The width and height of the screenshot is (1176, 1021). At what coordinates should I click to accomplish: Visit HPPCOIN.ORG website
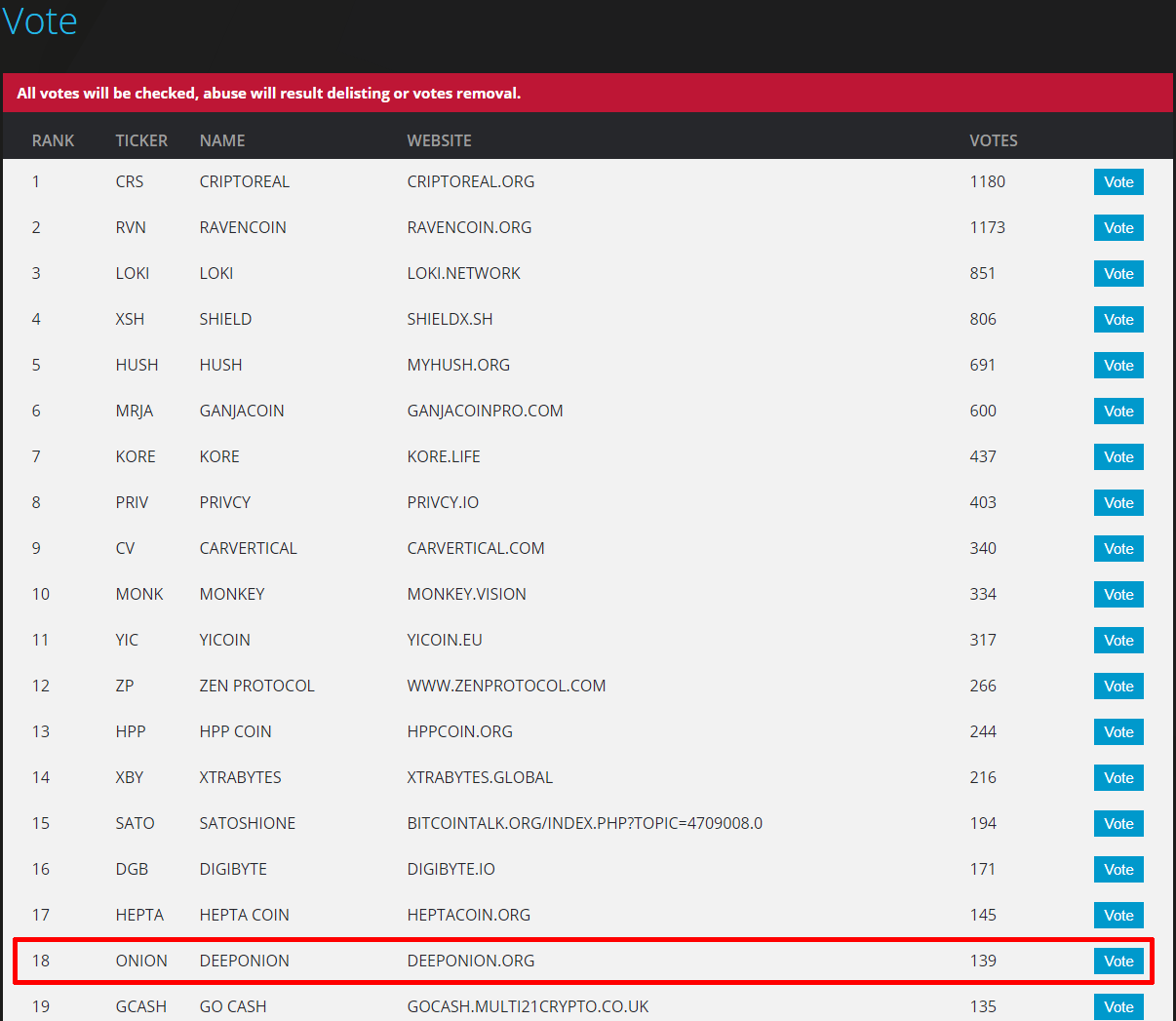[459, 731]
